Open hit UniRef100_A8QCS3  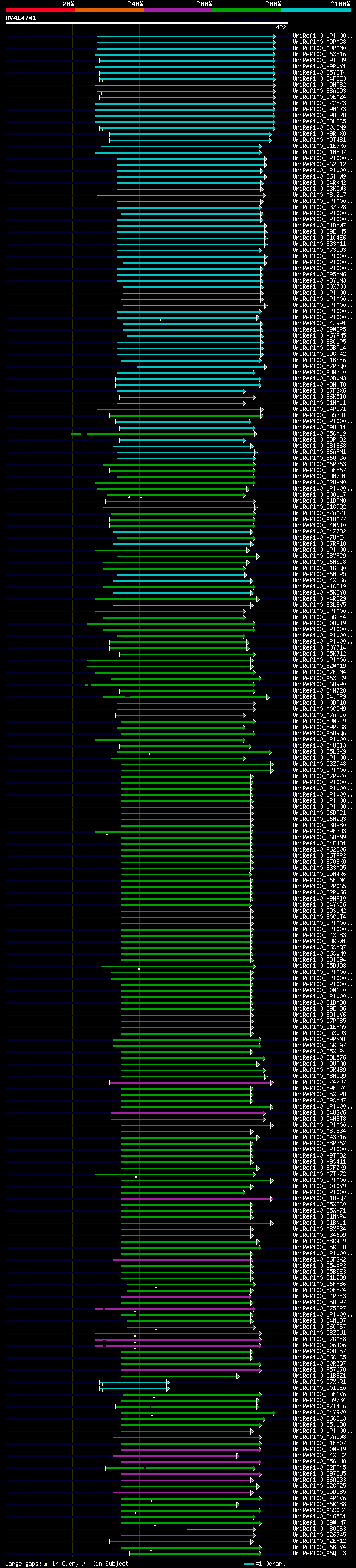tap(319, 1530)
